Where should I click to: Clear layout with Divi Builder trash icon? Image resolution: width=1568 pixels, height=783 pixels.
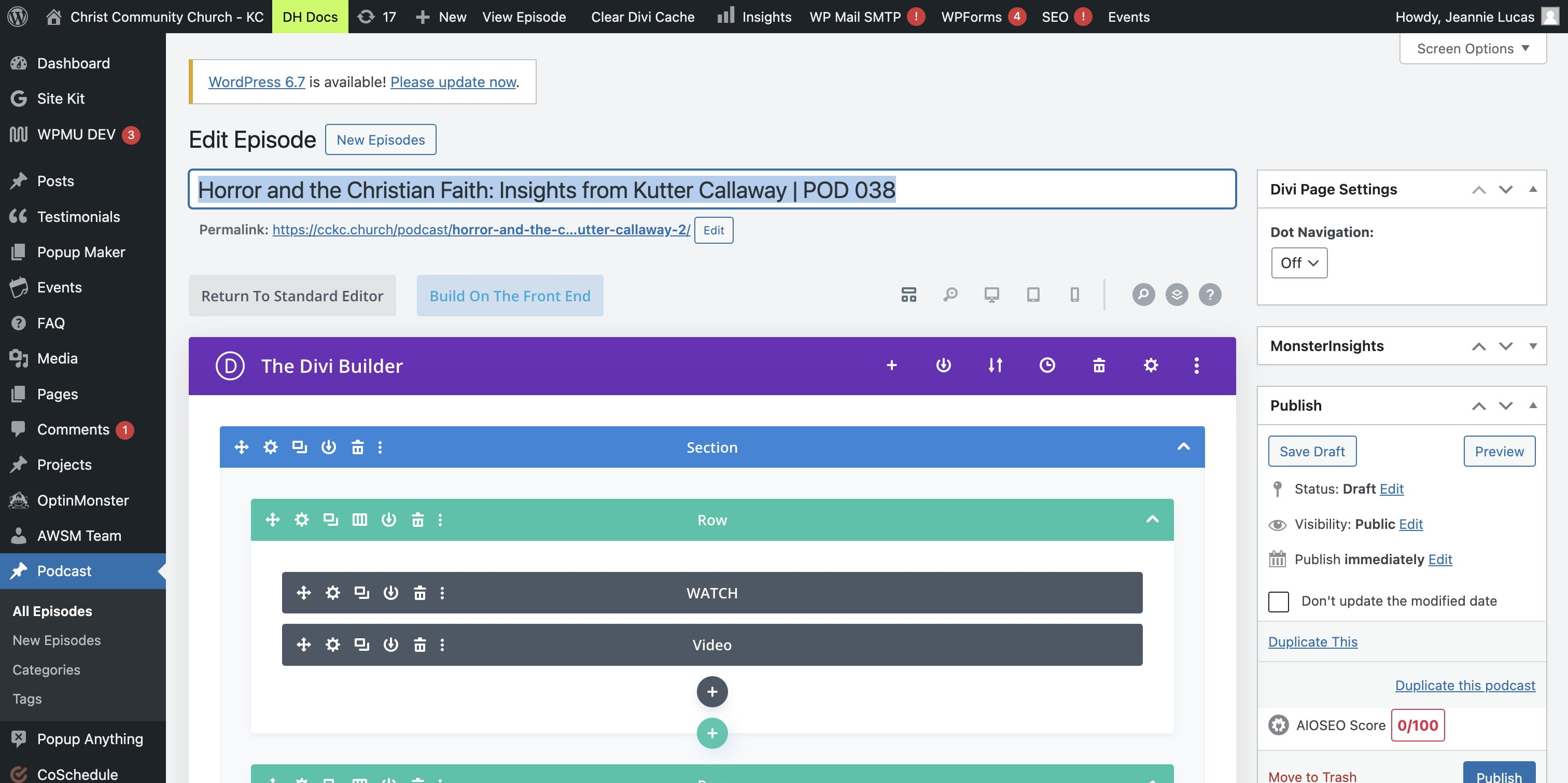pos(1099,366)
